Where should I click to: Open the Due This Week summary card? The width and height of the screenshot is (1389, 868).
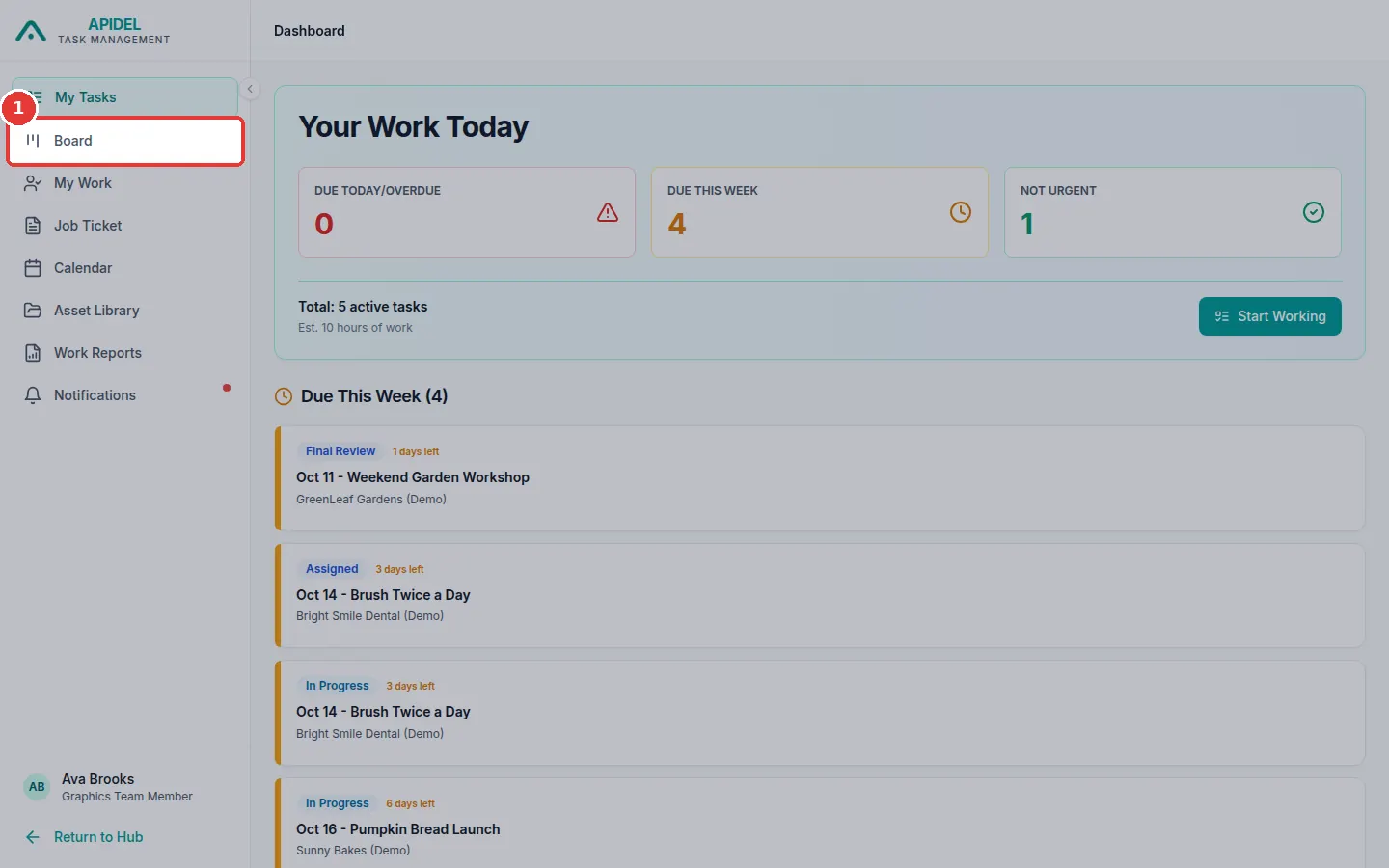pos(820,212)
